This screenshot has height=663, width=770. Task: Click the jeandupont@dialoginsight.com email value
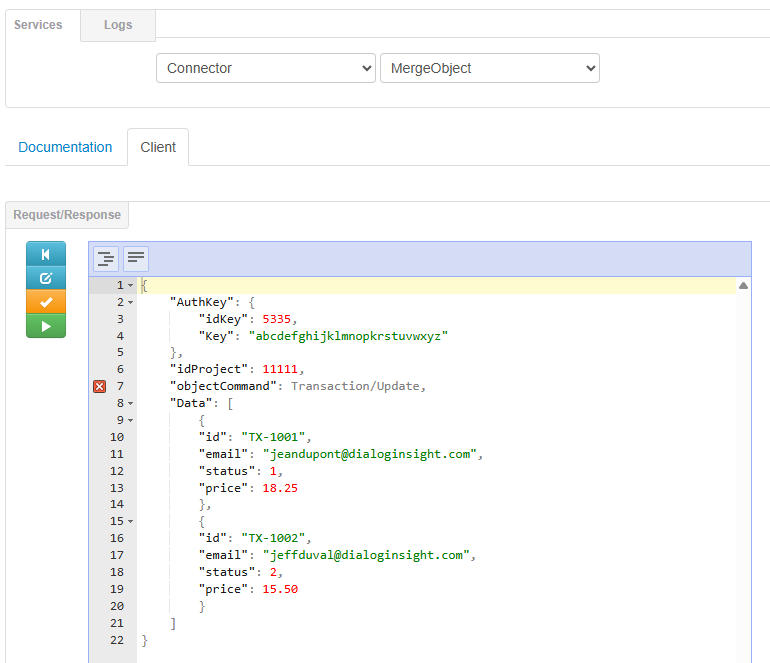pos(370,454)
